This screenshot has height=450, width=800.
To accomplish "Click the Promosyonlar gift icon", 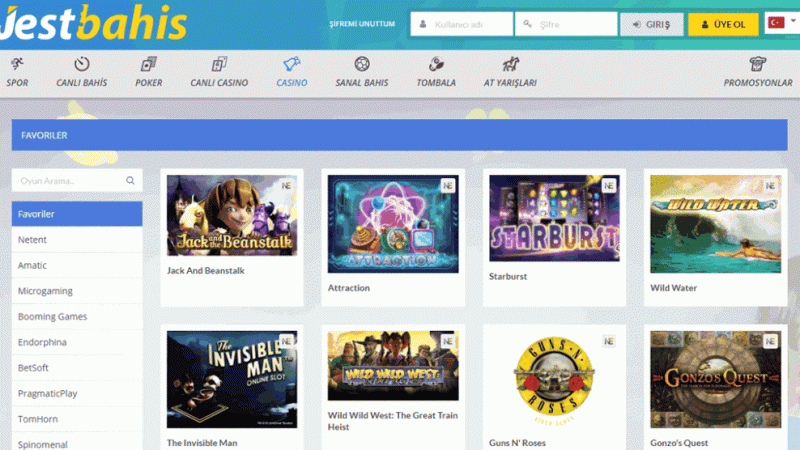I will [x=758, y=64].
